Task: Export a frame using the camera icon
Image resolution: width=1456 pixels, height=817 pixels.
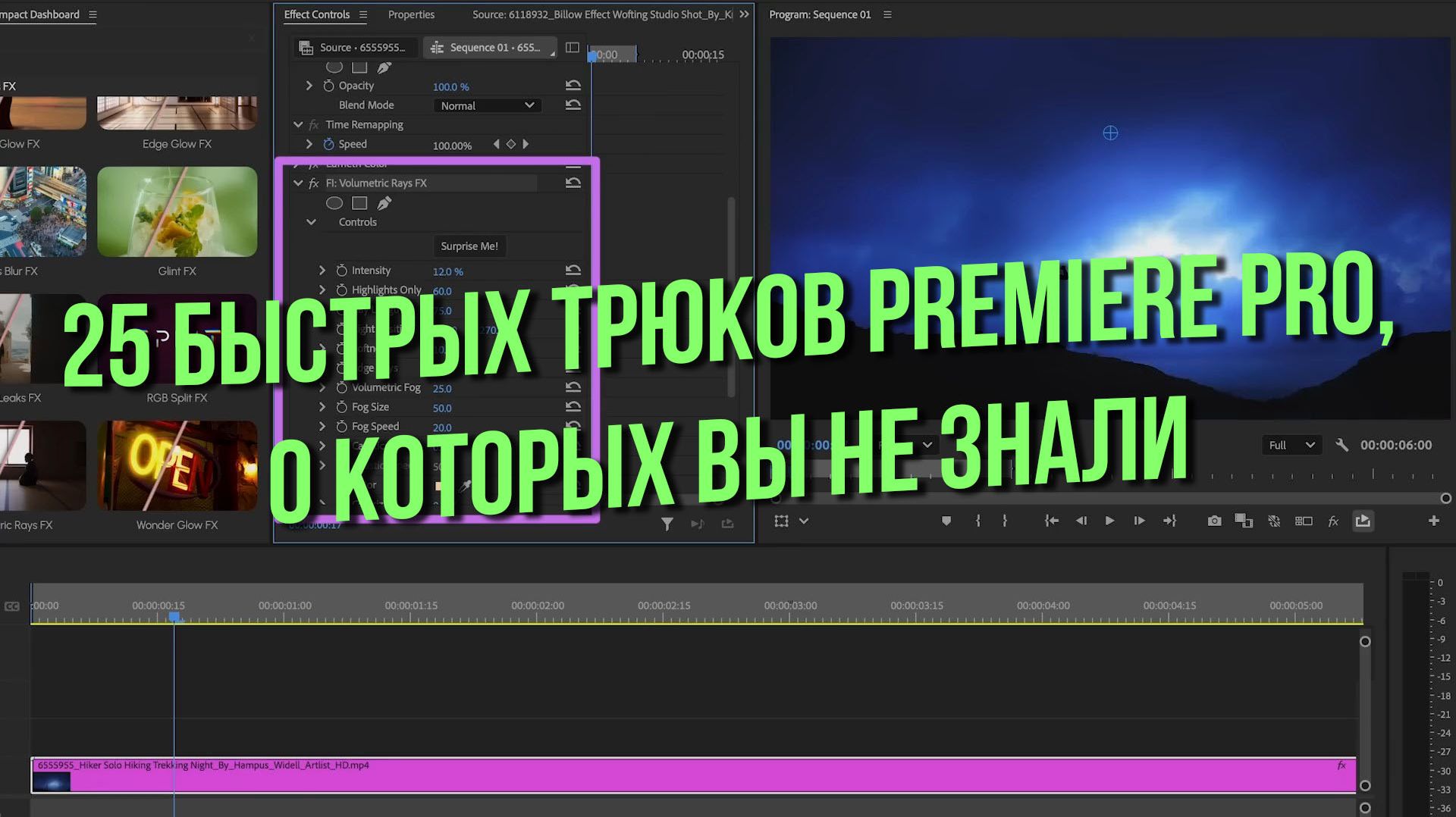Action: pos(1214,521)
